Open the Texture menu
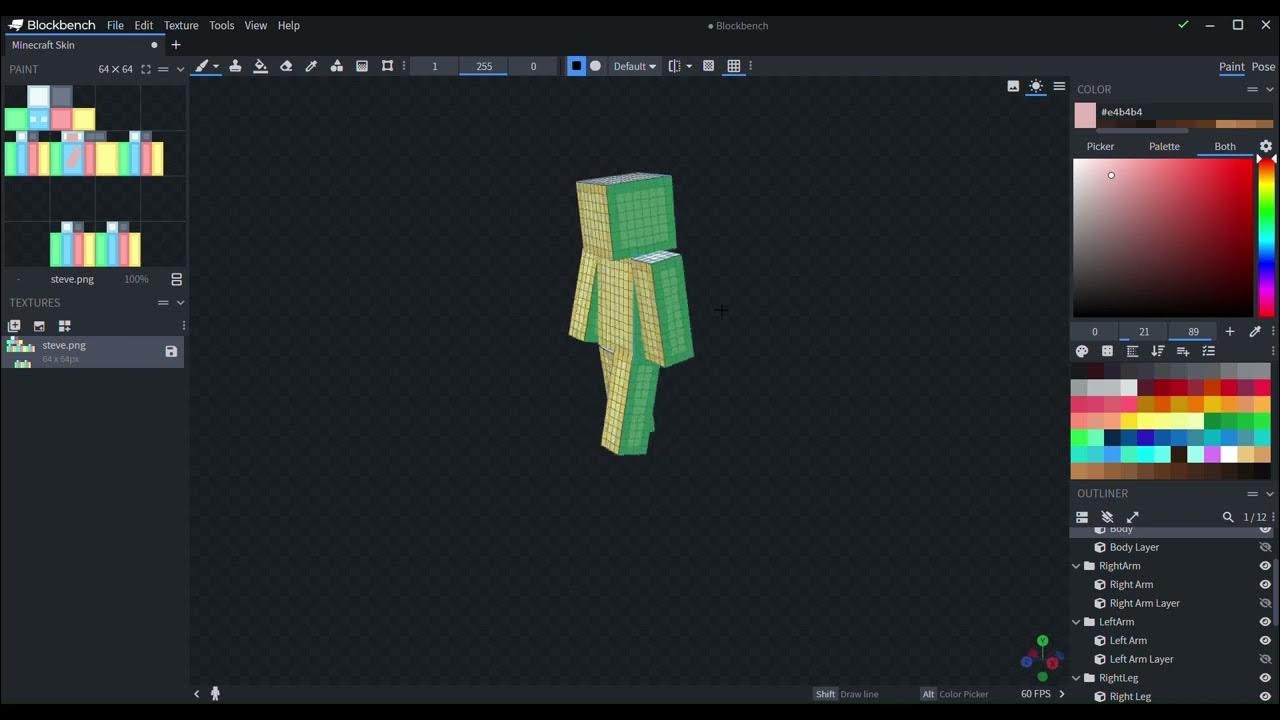Screen dimensions: 1280x720 click(181, 25)
